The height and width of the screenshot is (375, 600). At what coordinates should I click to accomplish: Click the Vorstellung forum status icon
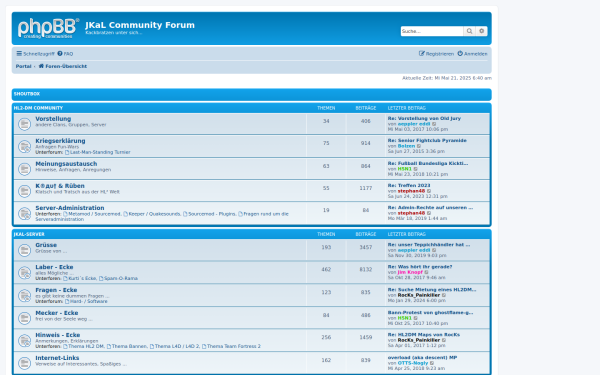pos(24,124)
